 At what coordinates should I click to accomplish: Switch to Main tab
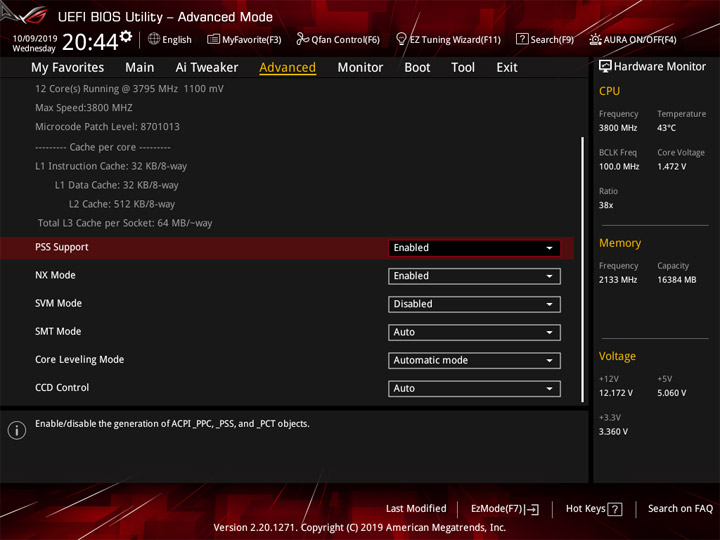tap(140, 68)
